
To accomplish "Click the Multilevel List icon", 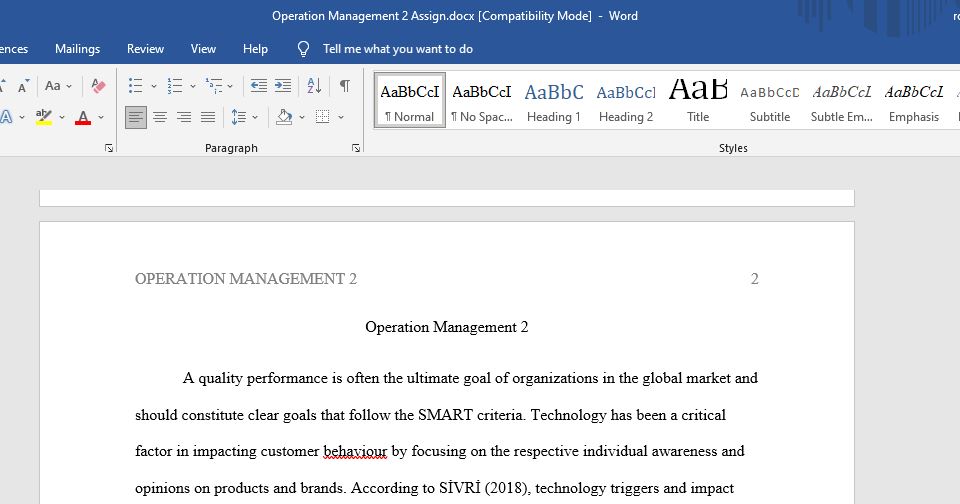I will click(214, 86).
